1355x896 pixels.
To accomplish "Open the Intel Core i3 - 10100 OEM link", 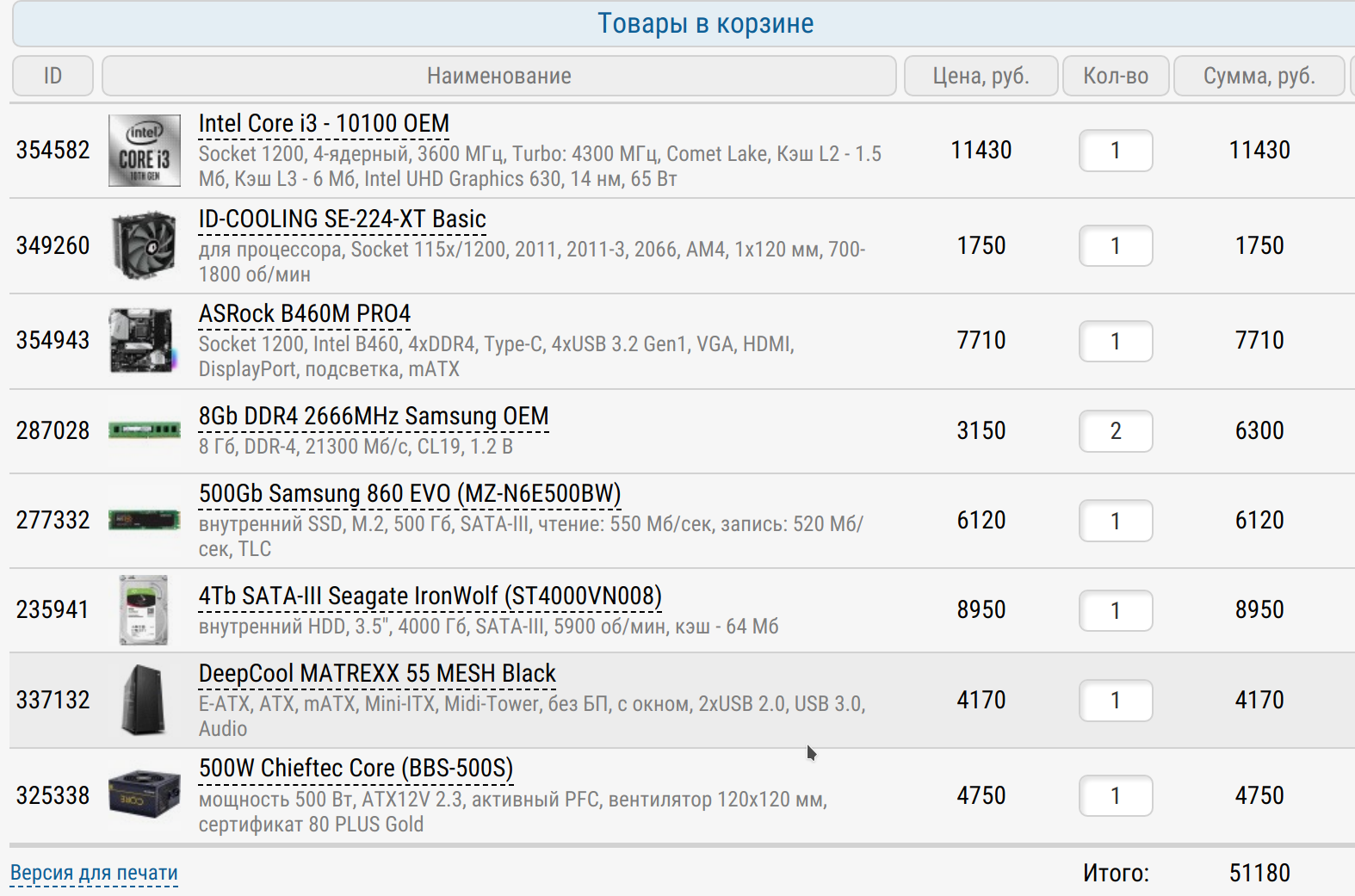I will click(x=324, y=124).
